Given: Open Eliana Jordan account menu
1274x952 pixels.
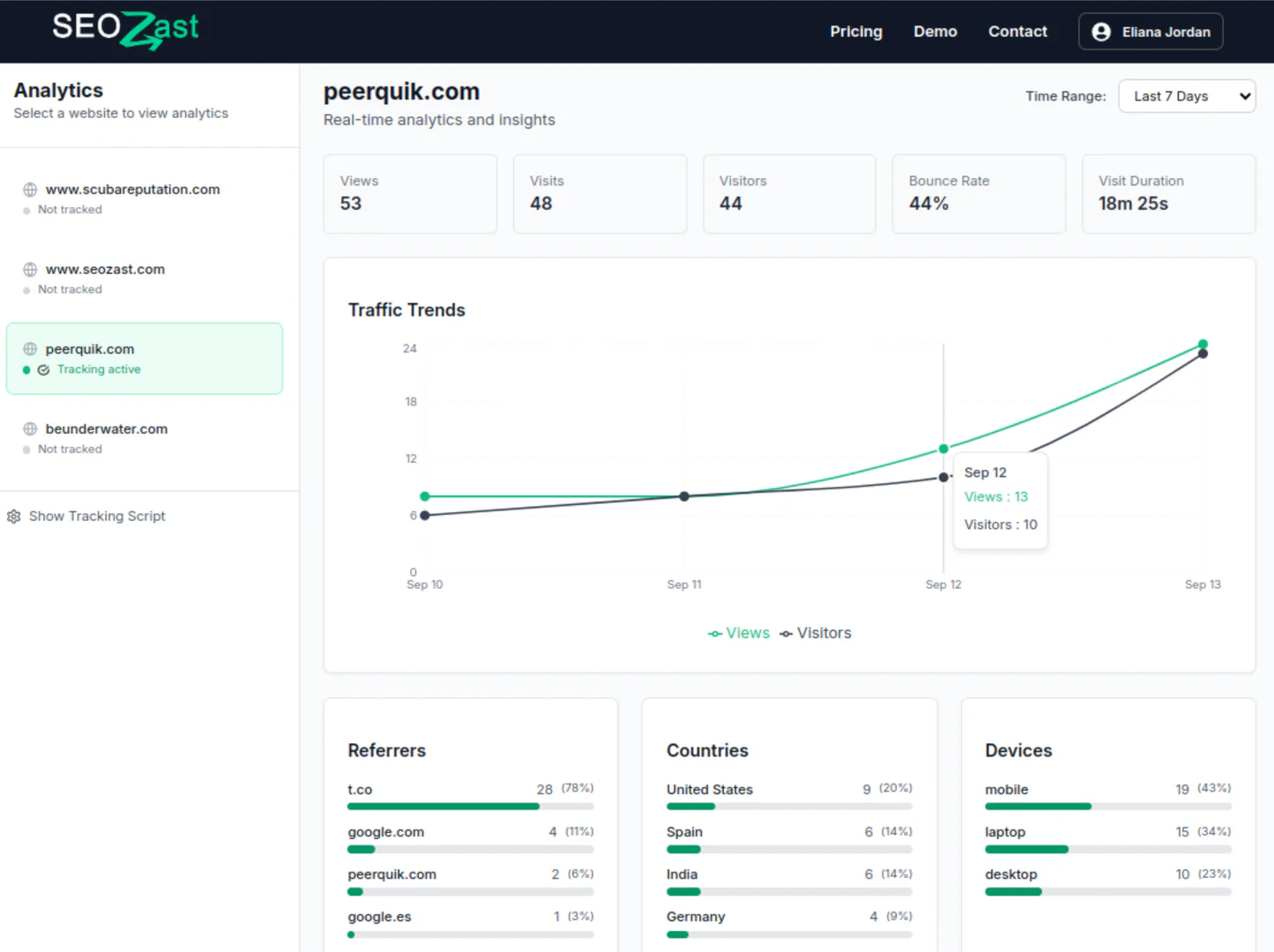Looking at the screenshot, I should click(x=1150, y=32).
